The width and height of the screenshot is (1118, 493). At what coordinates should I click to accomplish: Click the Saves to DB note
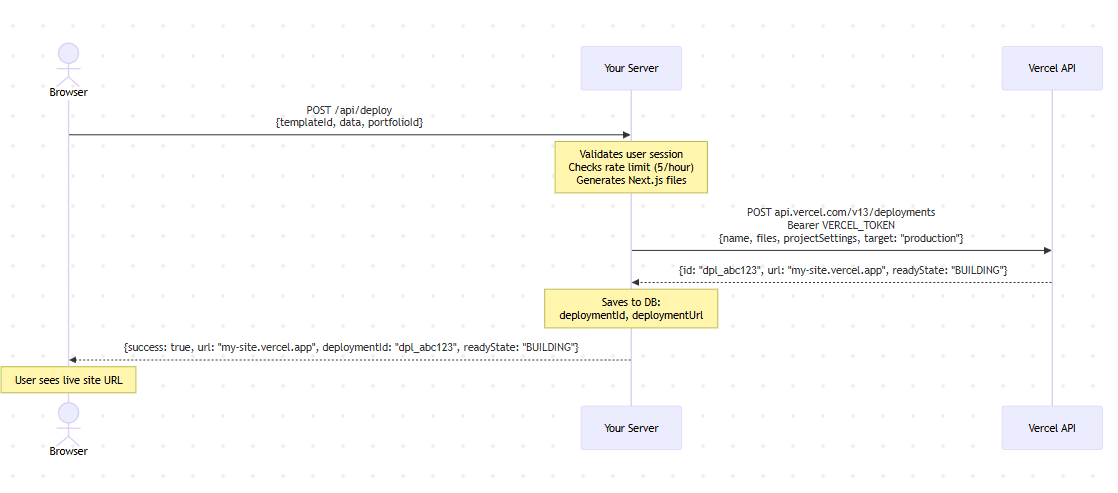(631, 308)
